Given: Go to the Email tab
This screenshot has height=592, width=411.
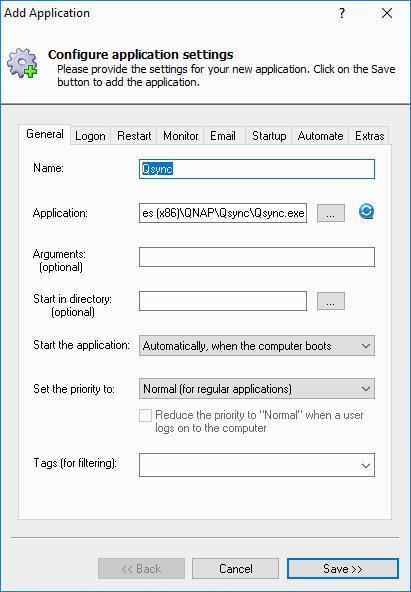Looking at the screenshot, I should point(223,136).
